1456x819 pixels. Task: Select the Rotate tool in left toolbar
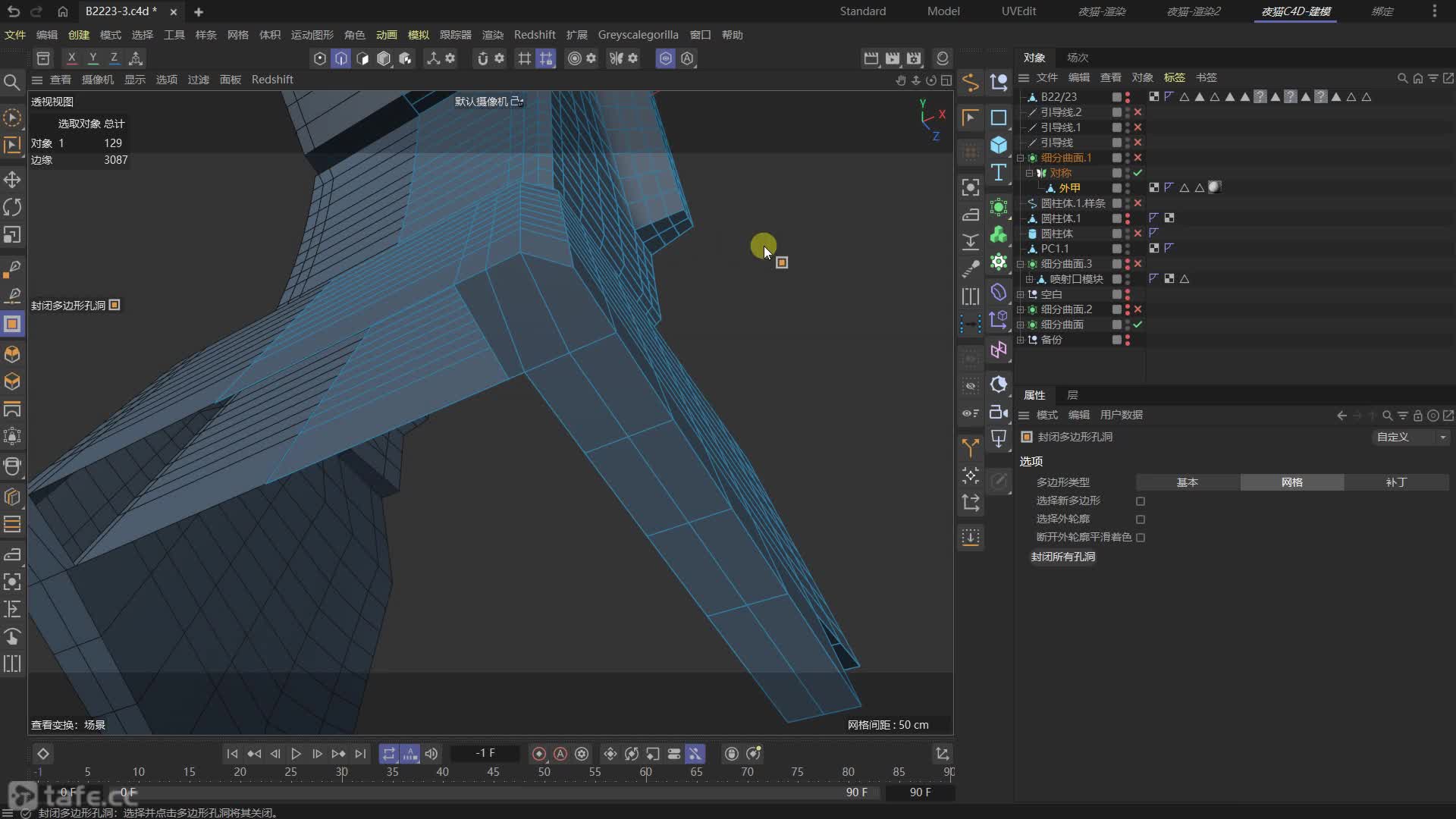click(x=12, y=207)
